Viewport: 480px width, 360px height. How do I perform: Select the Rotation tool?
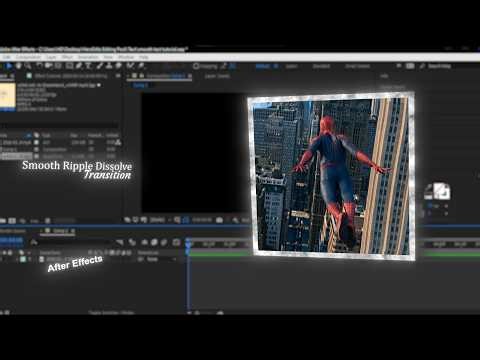point(39,66)
